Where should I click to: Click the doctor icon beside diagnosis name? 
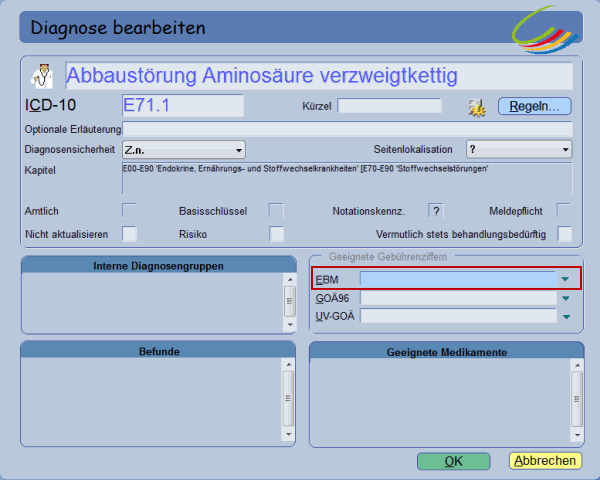click(42, 76)
